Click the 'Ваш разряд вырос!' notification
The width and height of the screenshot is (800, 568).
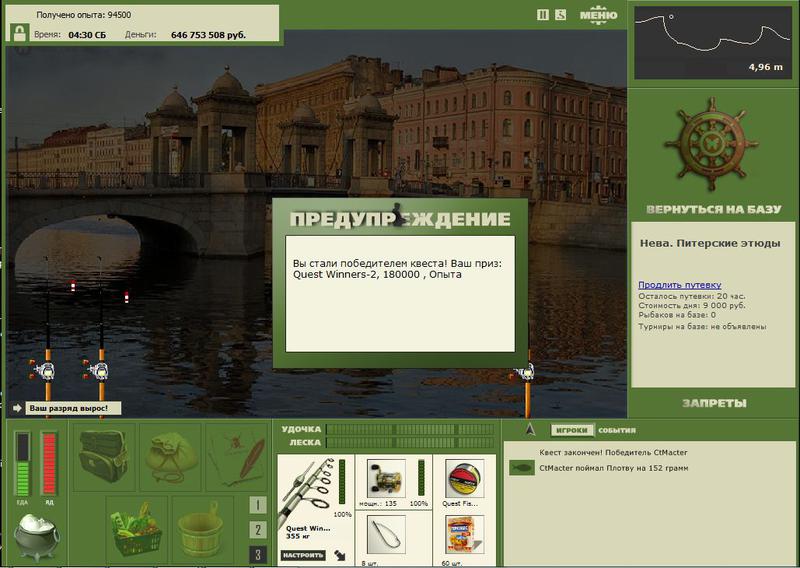(73, 408)
